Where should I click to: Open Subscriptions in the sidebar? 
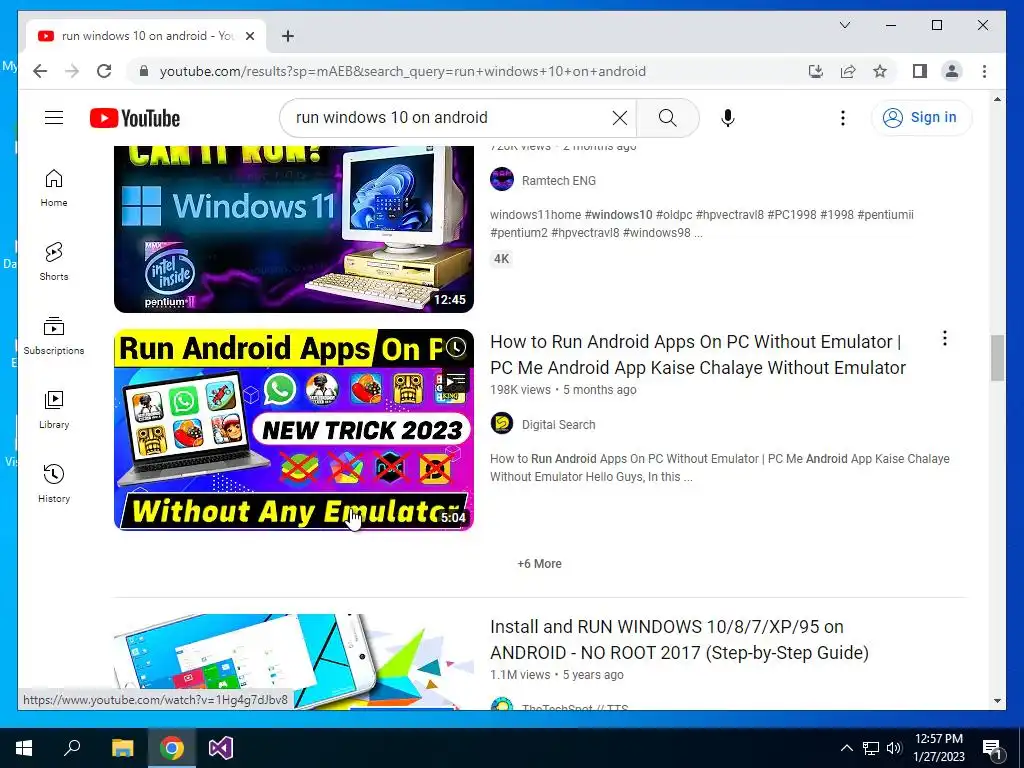(54, 336)
